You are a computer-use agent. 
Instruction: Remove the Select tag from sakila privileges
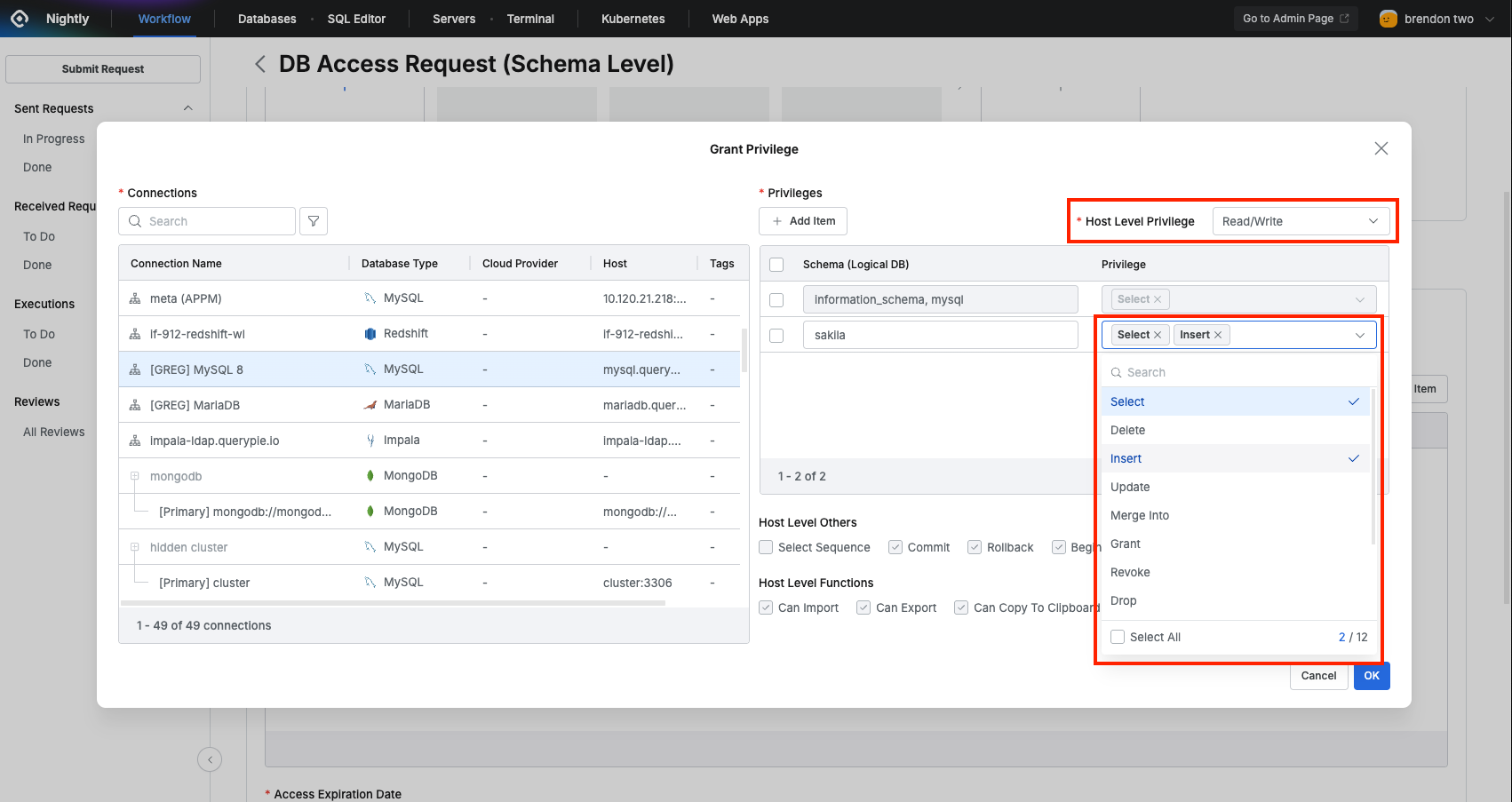tap(1158, 335)
